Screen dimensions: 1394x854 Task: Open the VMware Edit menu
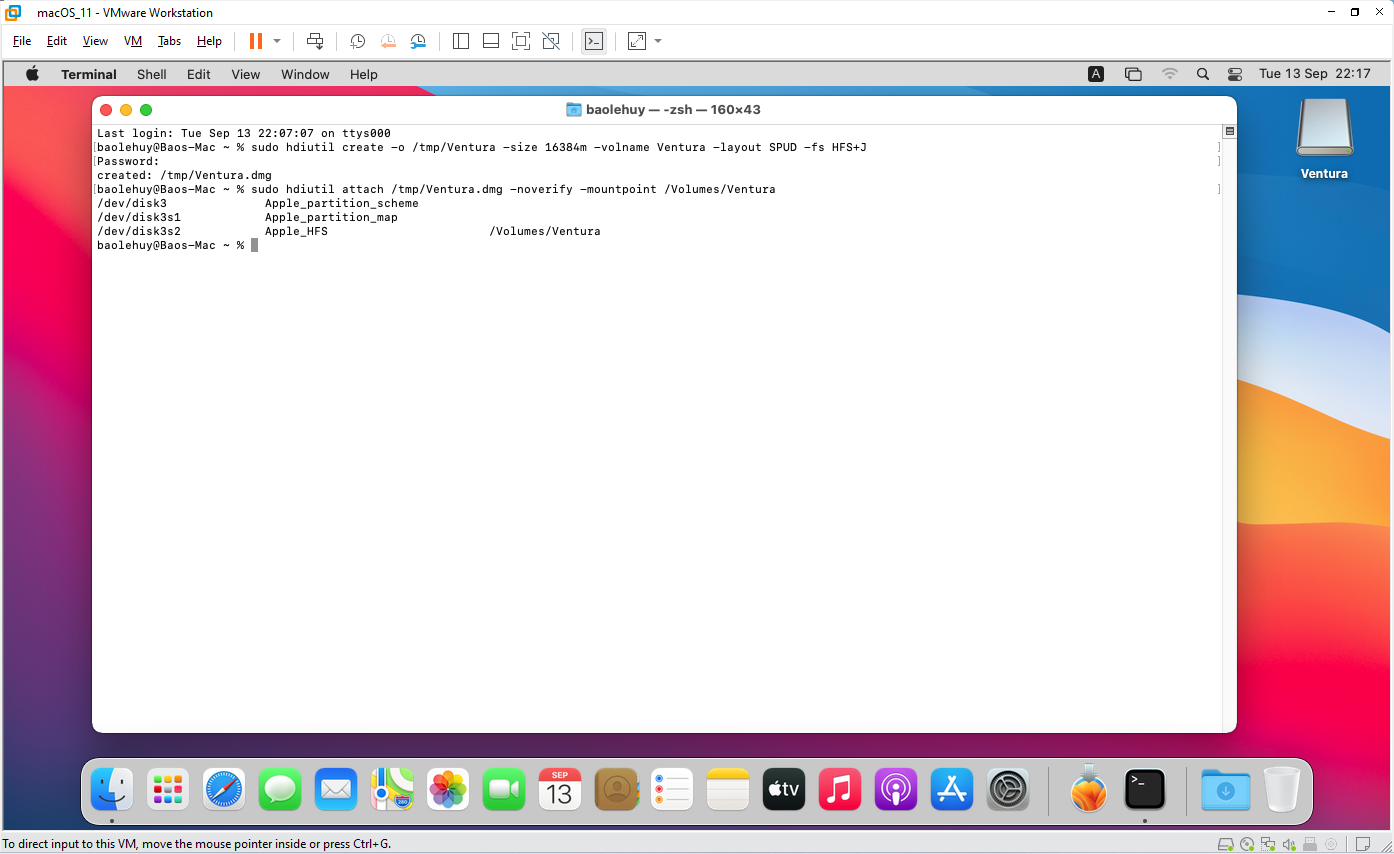[57, 41]
